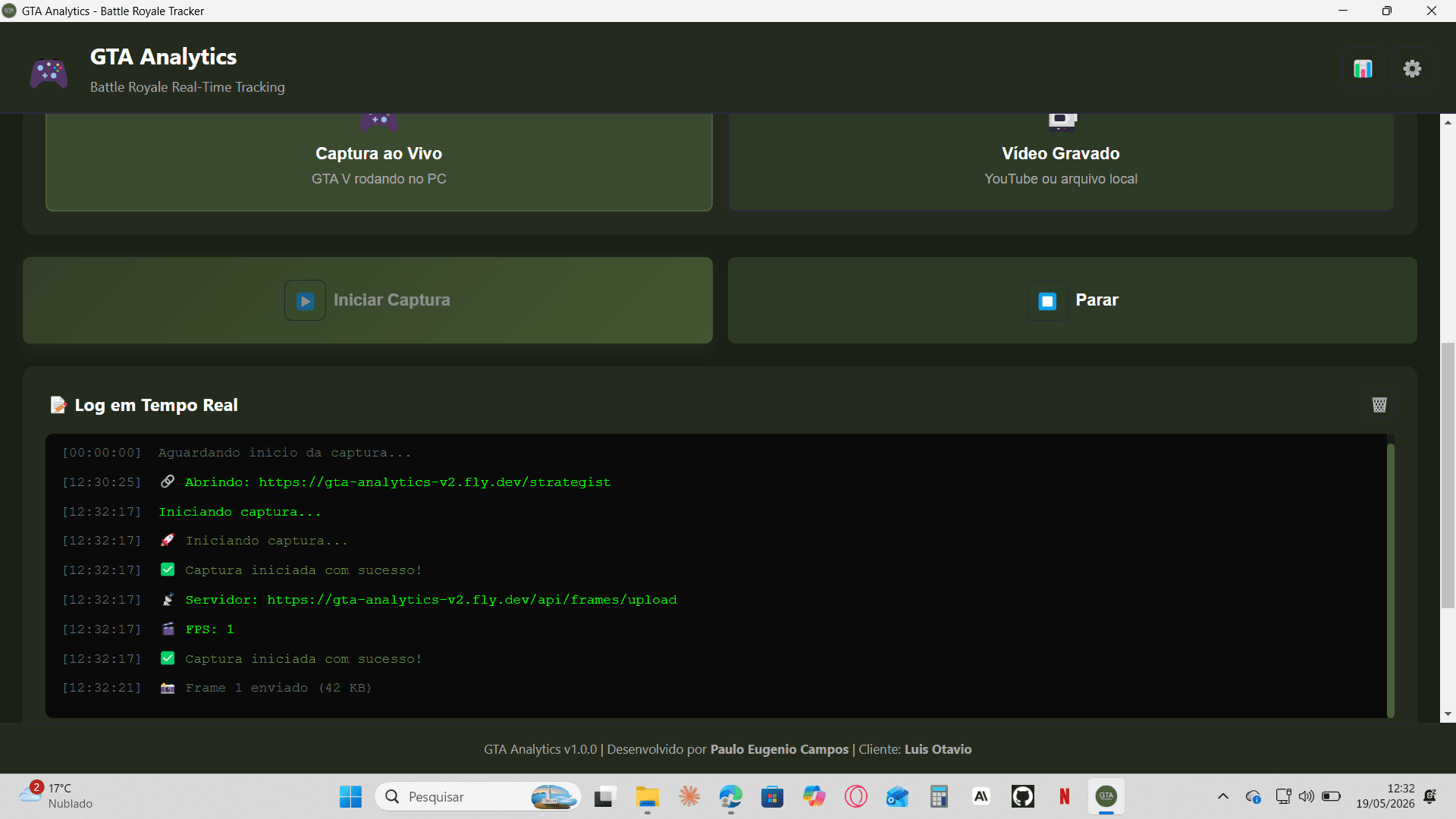The width and height of the screenshot is (1456, 819).
Task: Open Task View from the taskbar
Action: point(604,796)
